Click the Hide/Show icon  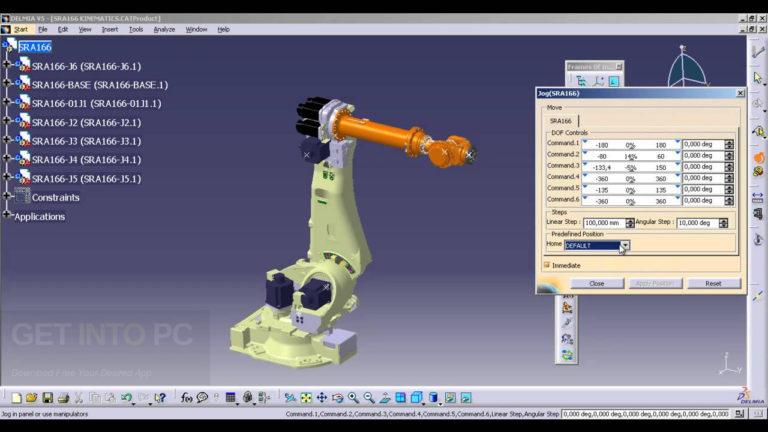[450, 398]
